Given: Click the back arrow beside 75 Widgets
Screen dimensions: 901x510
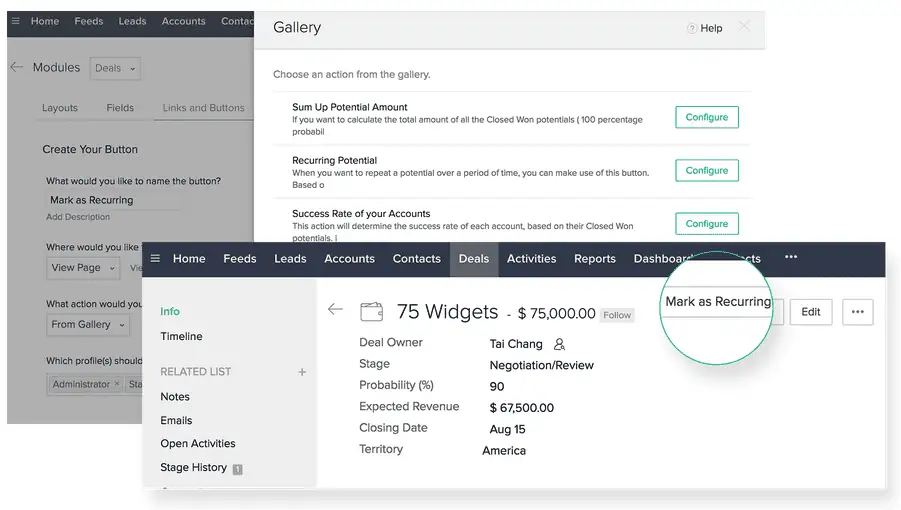Looking at the screenshot, I should [335, 310].
